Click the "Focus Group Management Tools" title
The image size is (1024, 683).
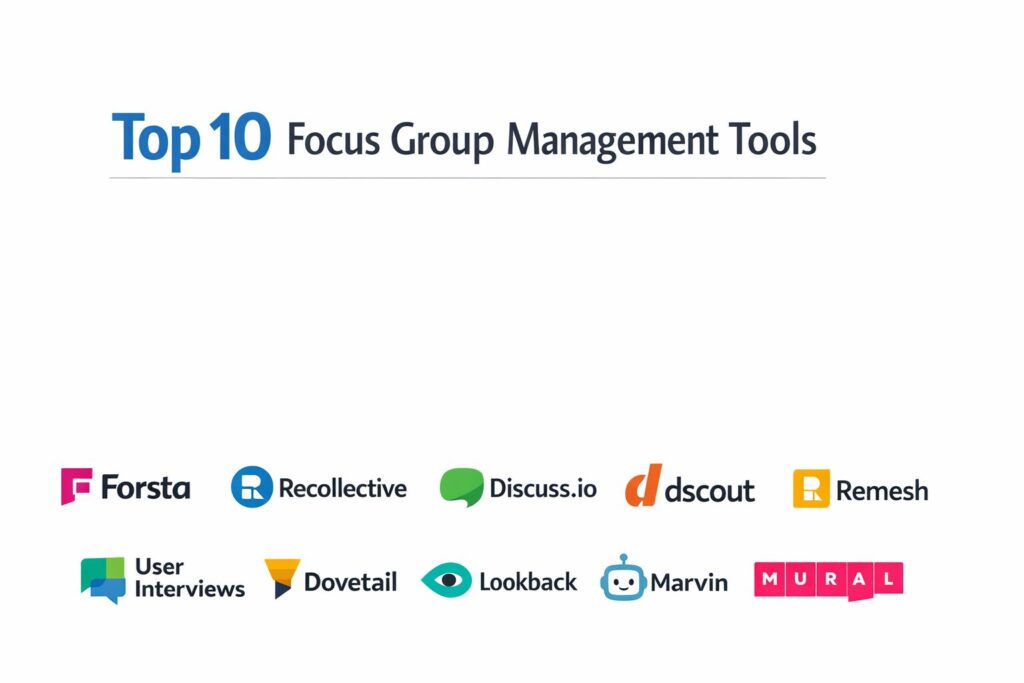point(551,140)
